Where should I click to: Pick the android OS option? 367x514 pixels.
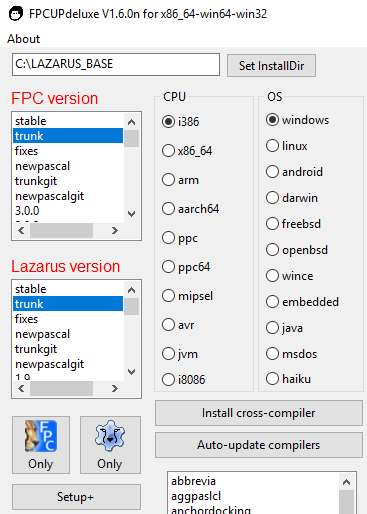tap(294, 172)
